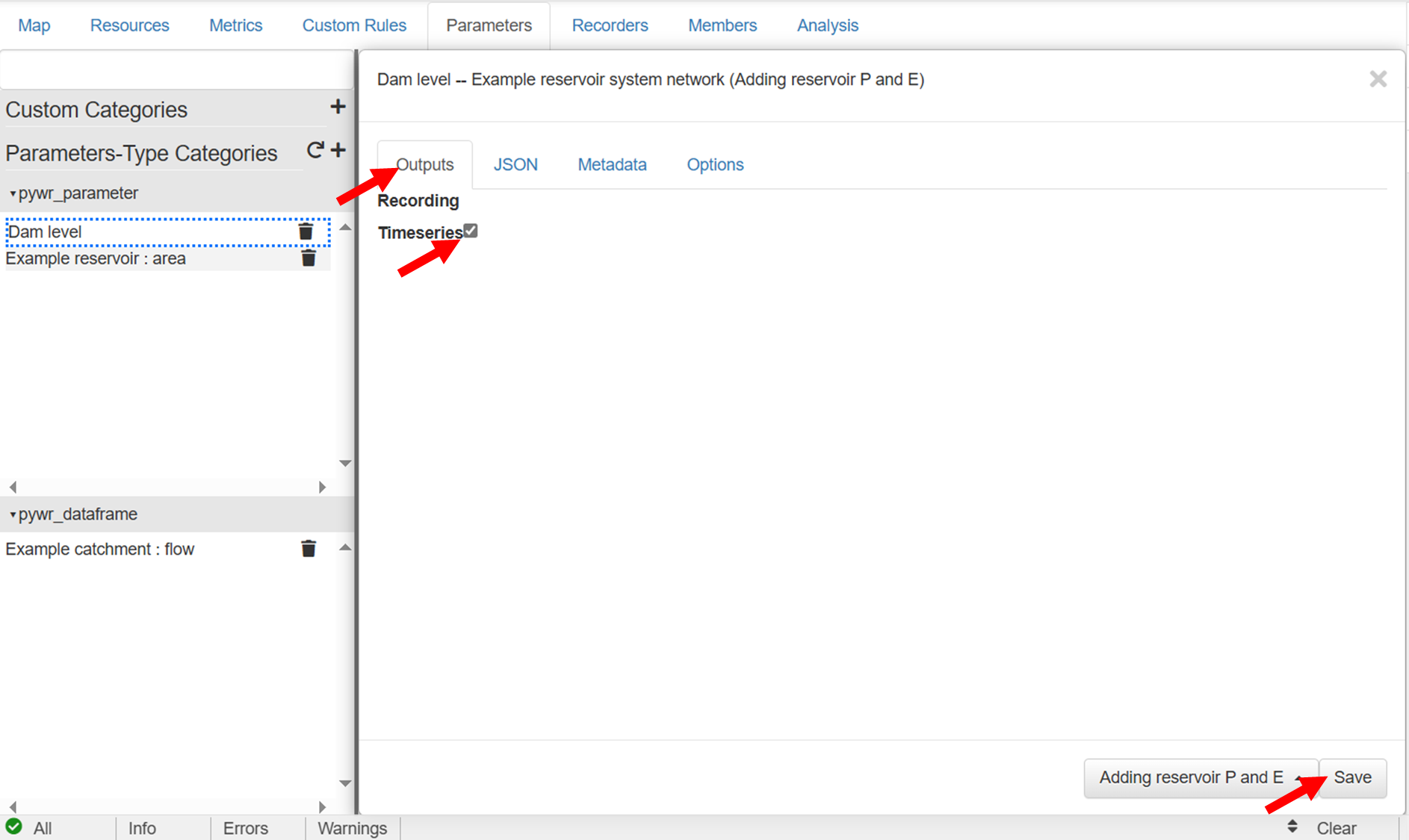Image resolution: width=1409 pixels, height=840 pixels.
Task: Select Example reservoir : area parameter
Action: tap(96, 258)
